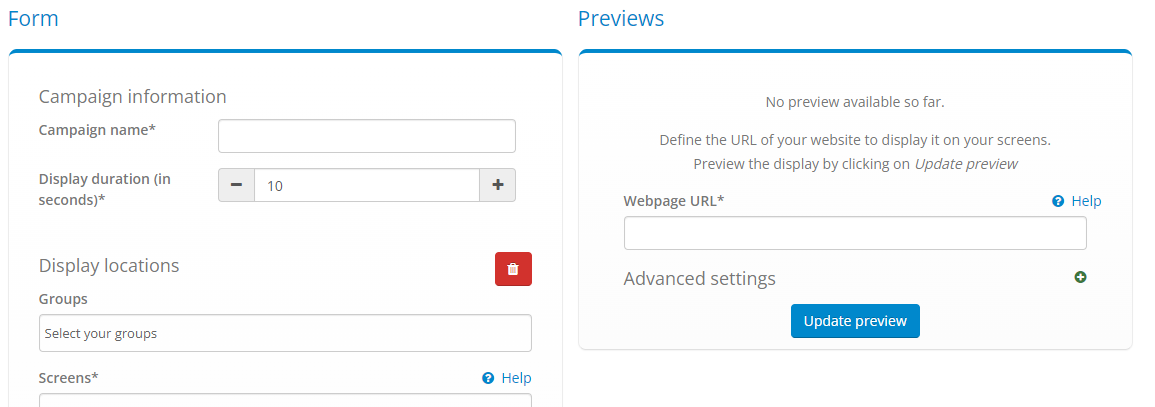
Task: Click the minus icon to decrease display duration
Action: pos(236,185)
